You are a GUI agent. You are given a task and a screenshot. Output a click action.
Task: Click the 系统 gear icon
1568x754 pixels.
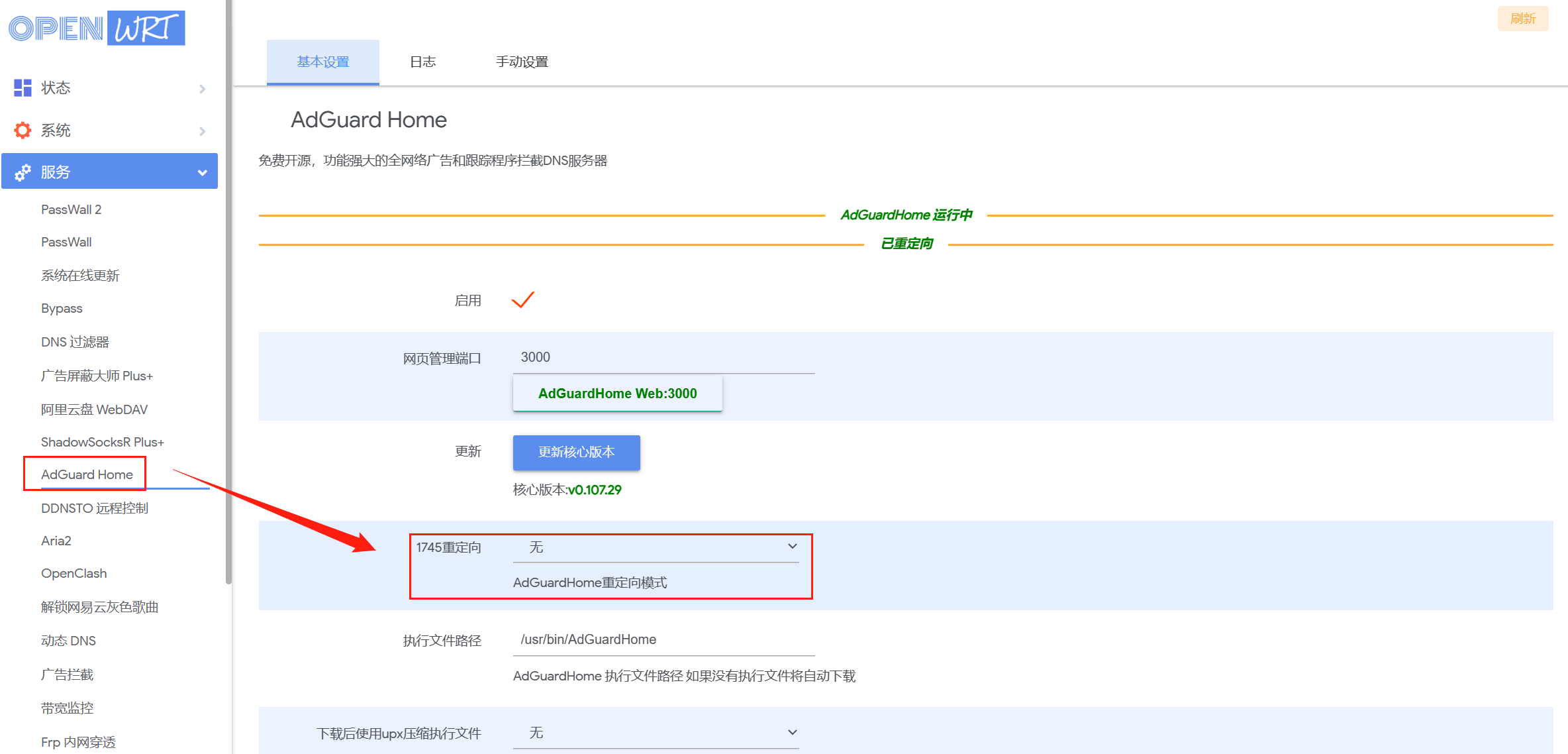[x=23, y=131]
